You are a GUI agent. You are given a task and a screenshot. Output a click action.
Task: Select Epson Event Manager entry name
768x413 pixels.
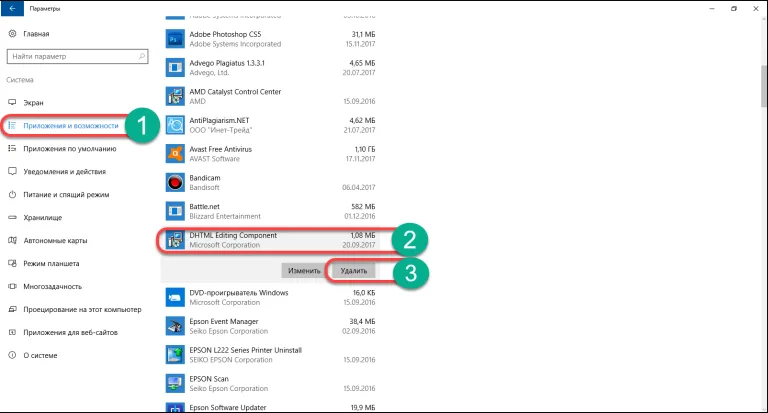224,321
